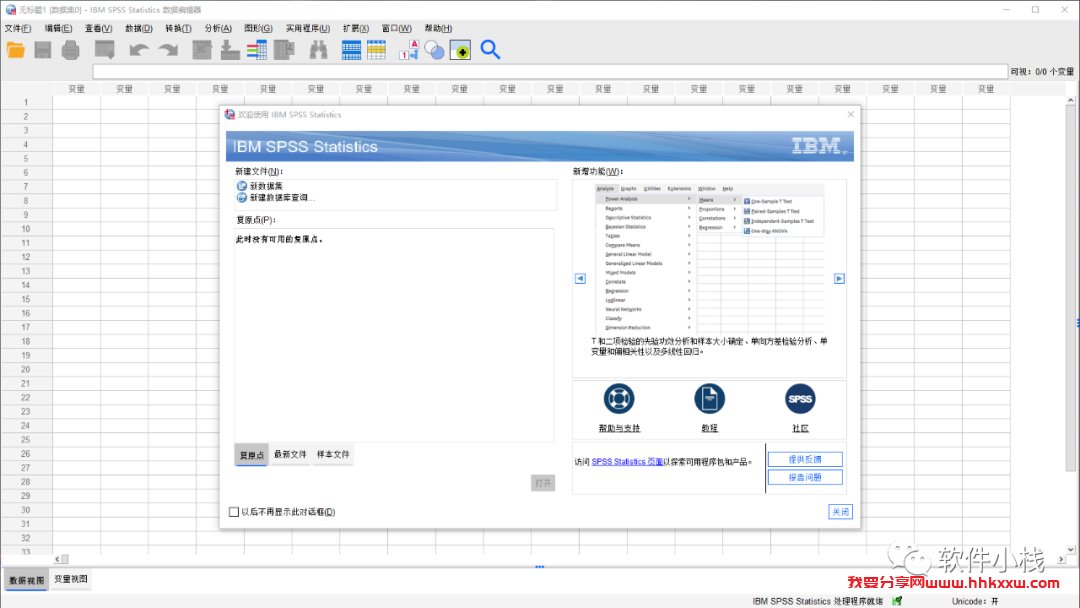Image resolution: width=1080 pixels, height=608 pixels.
Task: Click the feature preview screenshot thumbnail
Action: (709, 258)
